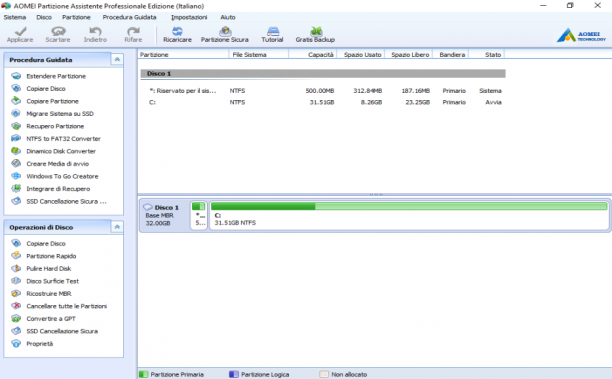Click the Recupero Partizione icon
This screenshot has height=379, width=612.
point(16,126)
